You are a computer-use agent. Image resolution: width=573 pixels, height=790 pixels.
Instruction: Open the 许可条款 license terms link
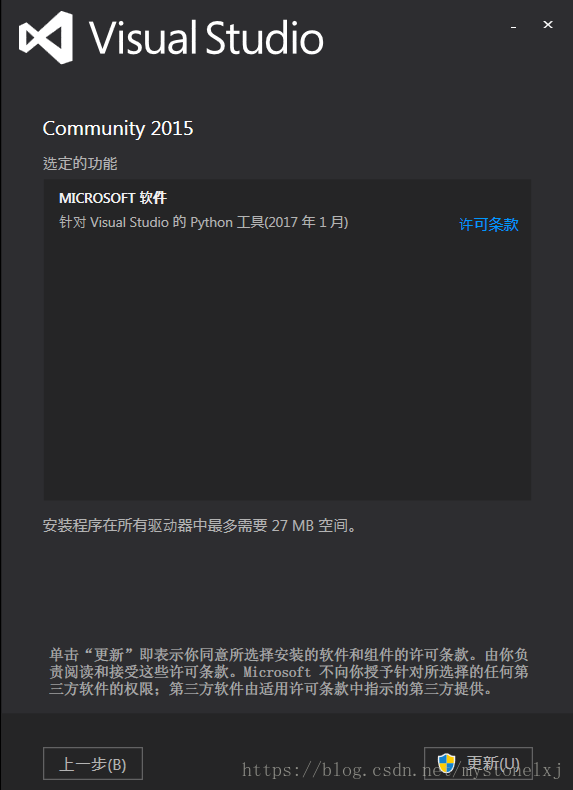point(488,225)
